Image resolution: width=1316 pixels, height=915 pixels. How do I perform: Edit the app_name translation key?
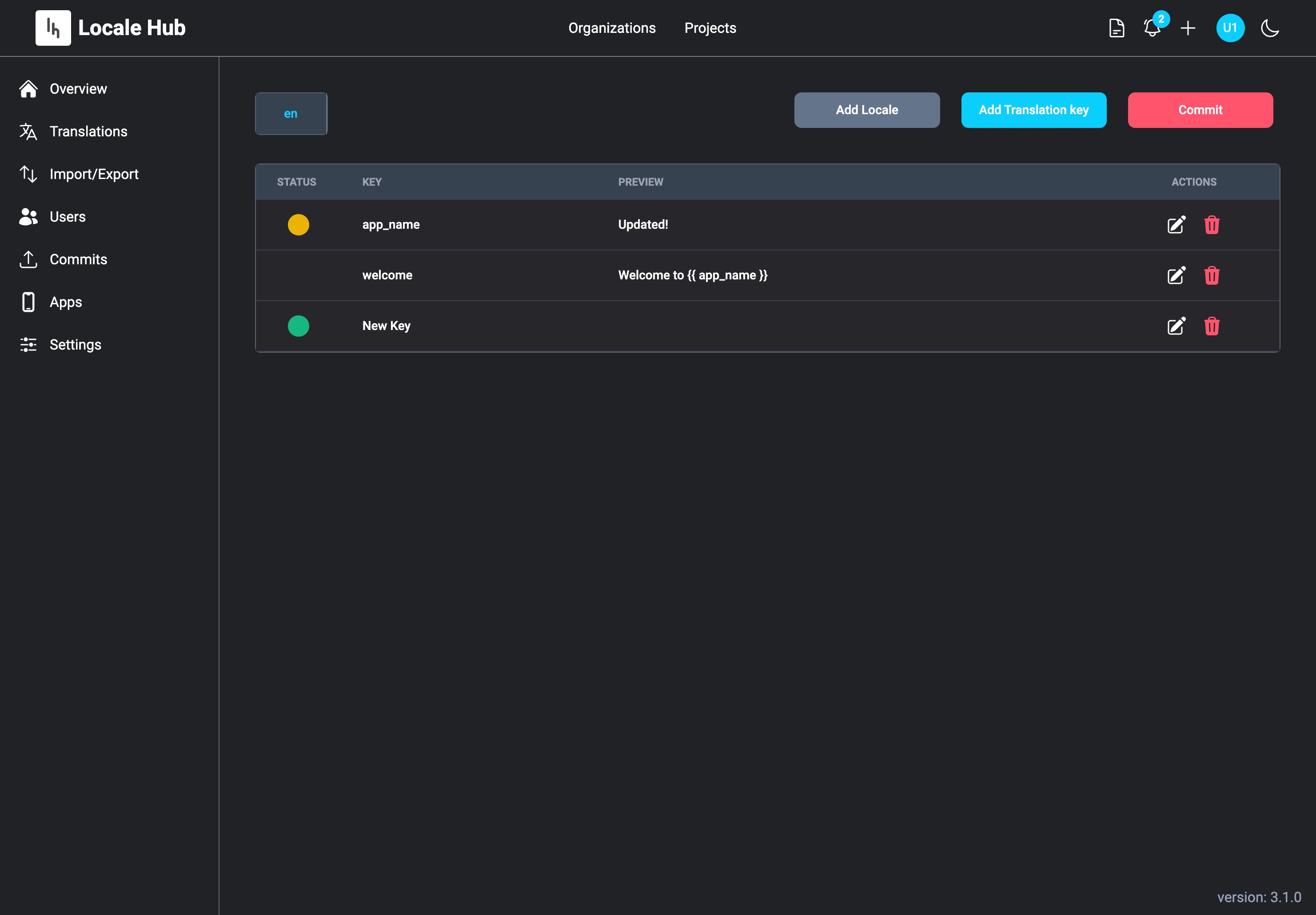1176,225
